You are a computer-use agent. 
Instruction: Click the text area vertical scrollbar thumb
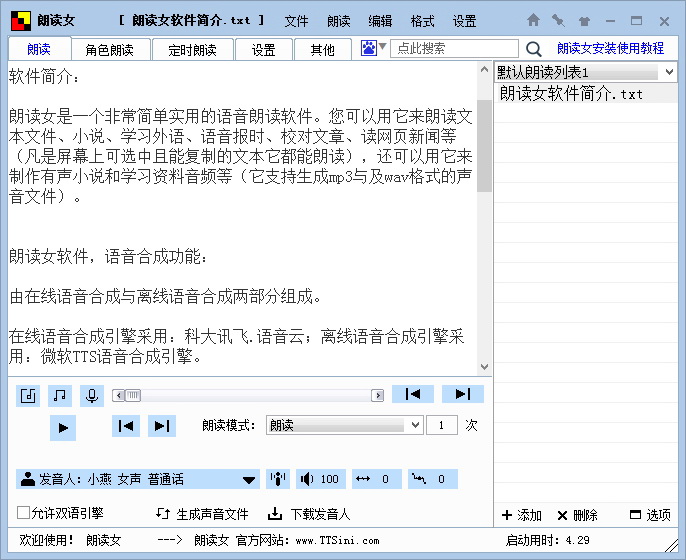click(x=484, y=146)
